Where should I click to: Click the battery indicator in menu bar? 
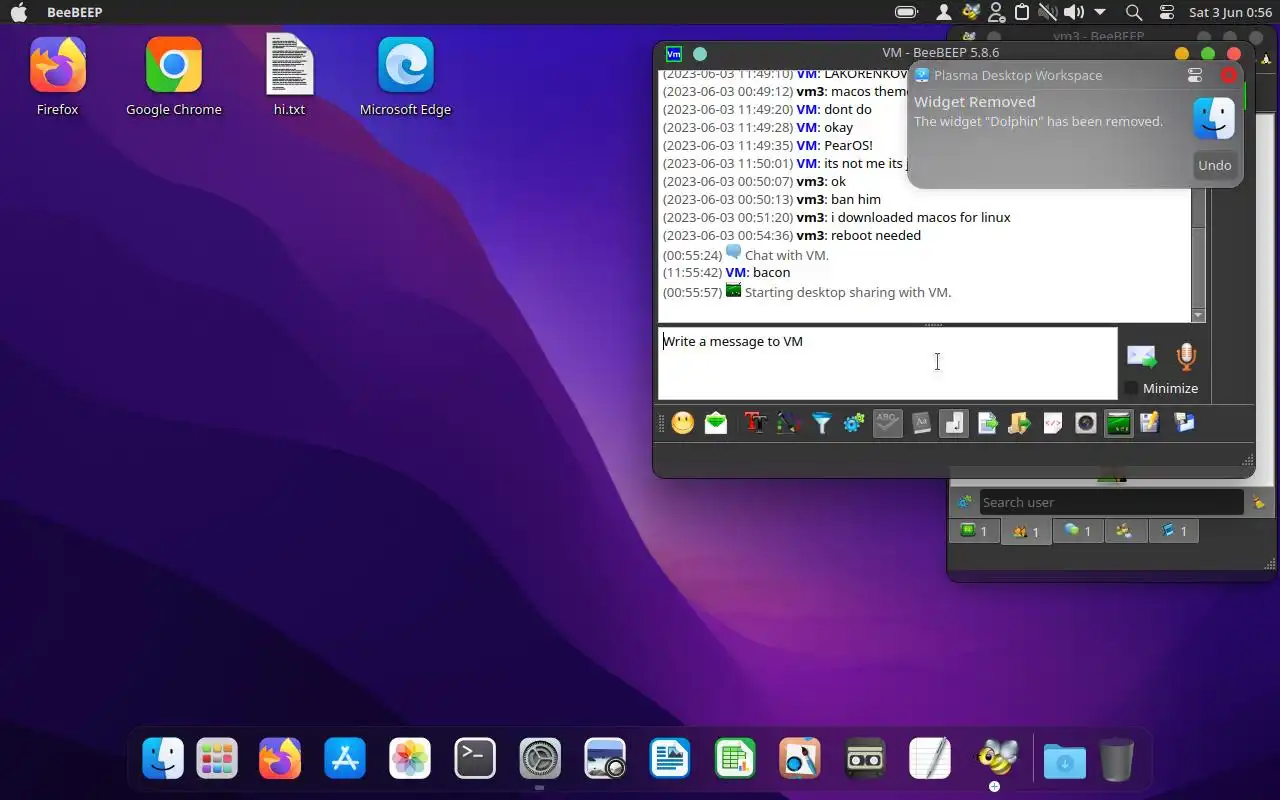pyautogui.click(x=907, y=12)
